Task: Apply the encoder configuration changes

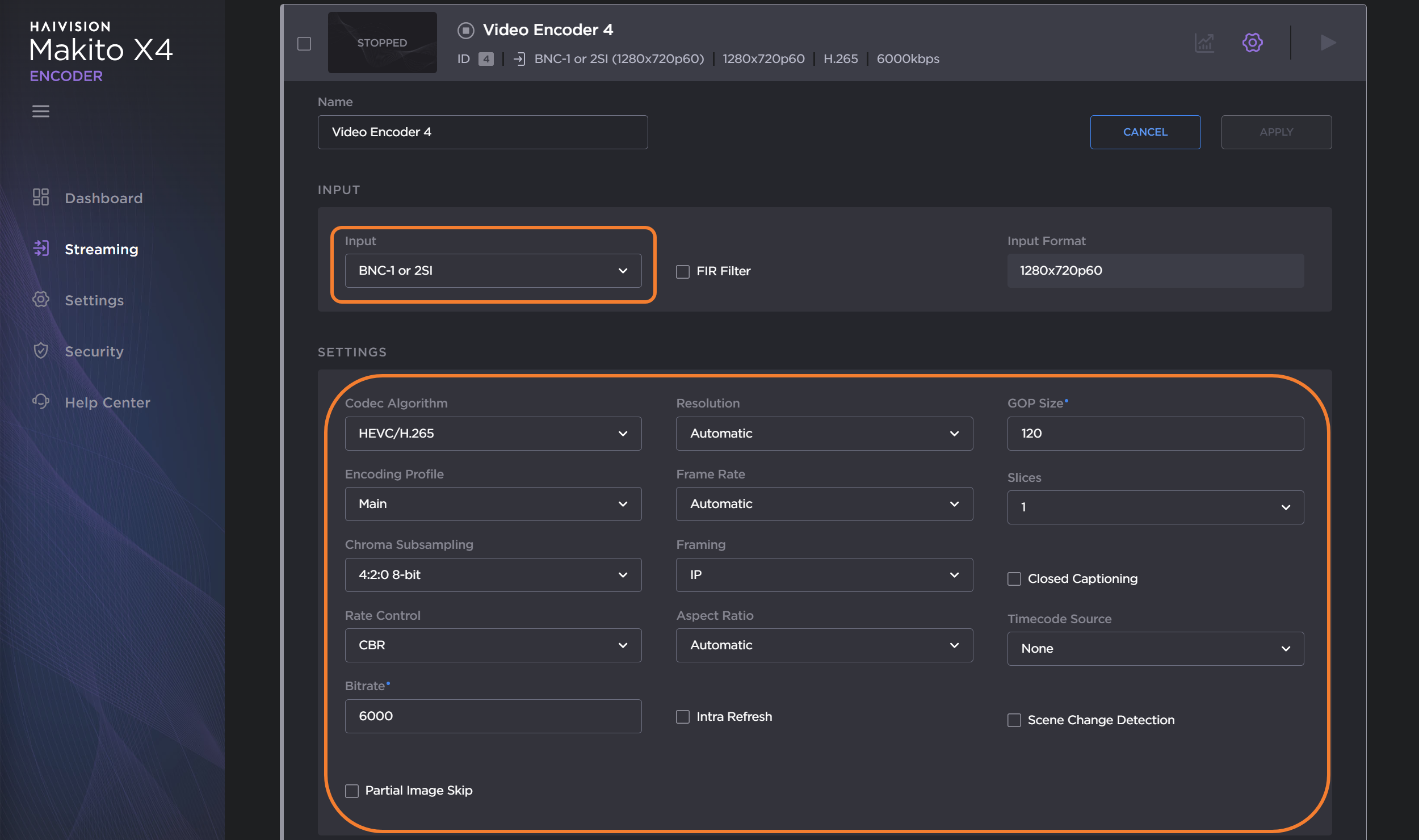Action: pos(1276,132)
